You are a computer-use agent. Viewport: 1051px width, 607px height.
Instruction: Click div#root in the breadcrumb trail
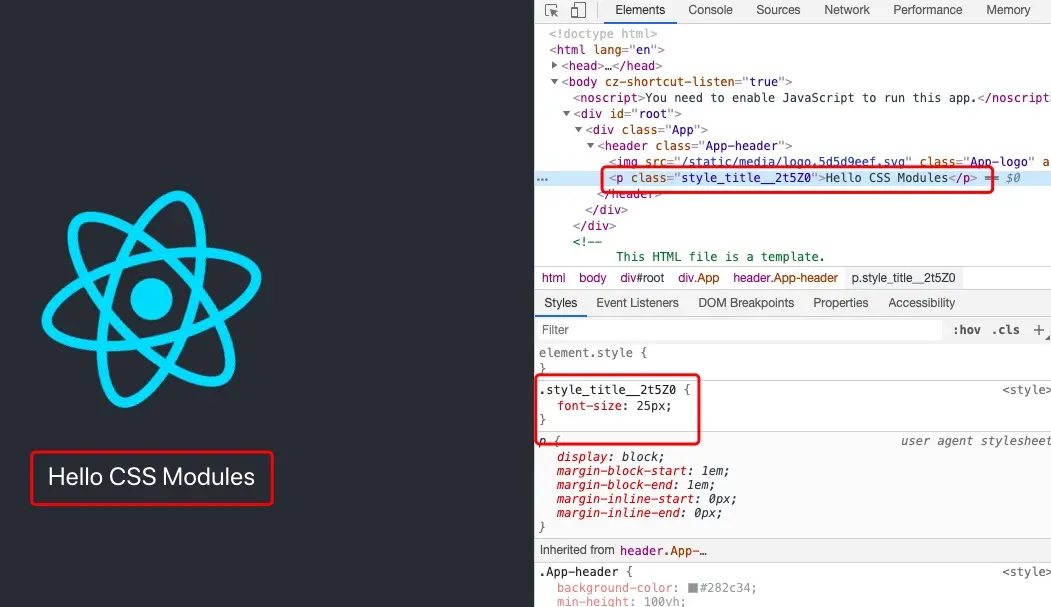642,278
